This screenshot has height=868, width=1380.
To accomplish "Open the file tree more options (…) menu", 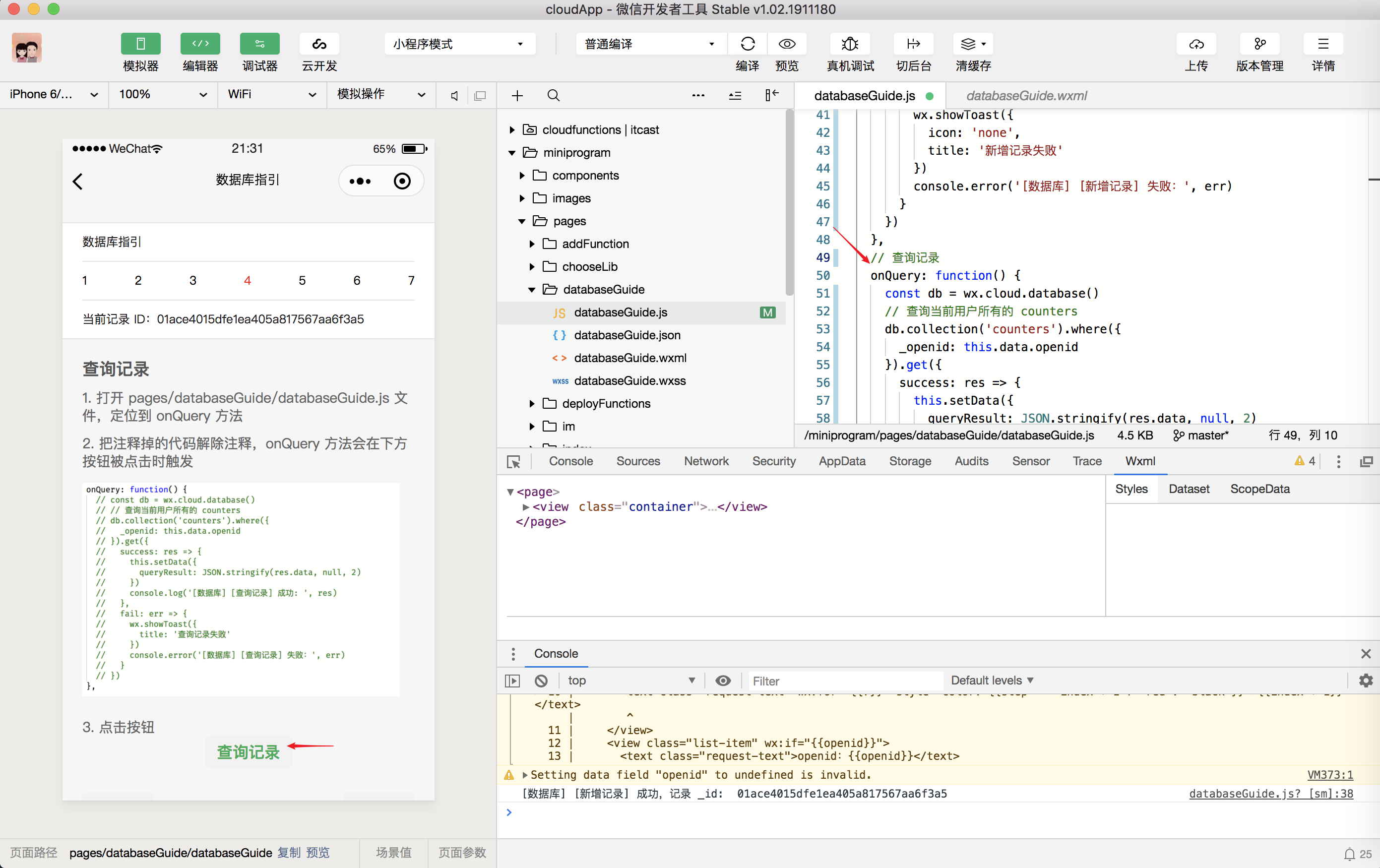I will (698, 96).
